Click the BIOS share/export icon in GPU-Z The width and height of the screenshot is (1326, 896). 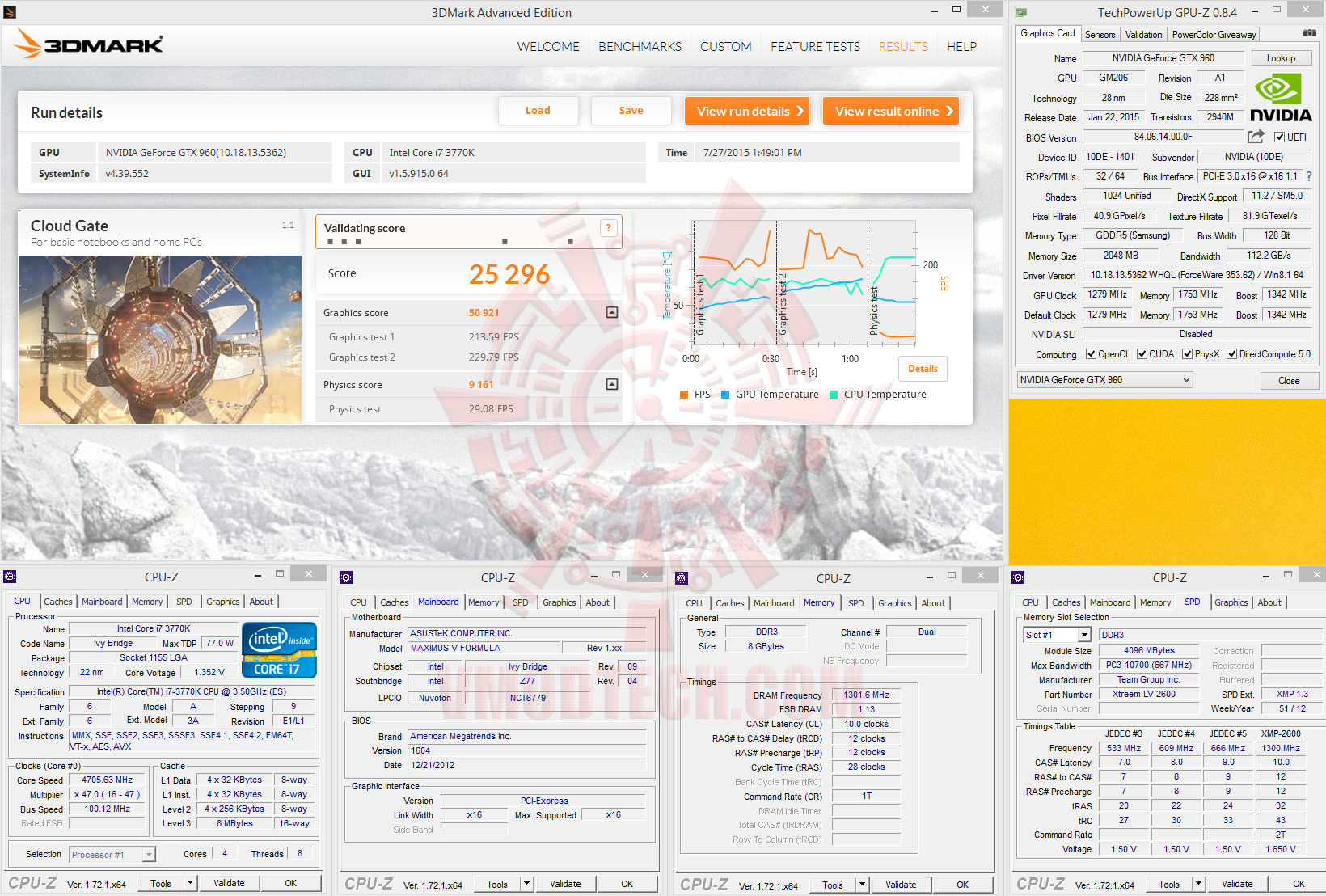click(x=1256, y=137)
